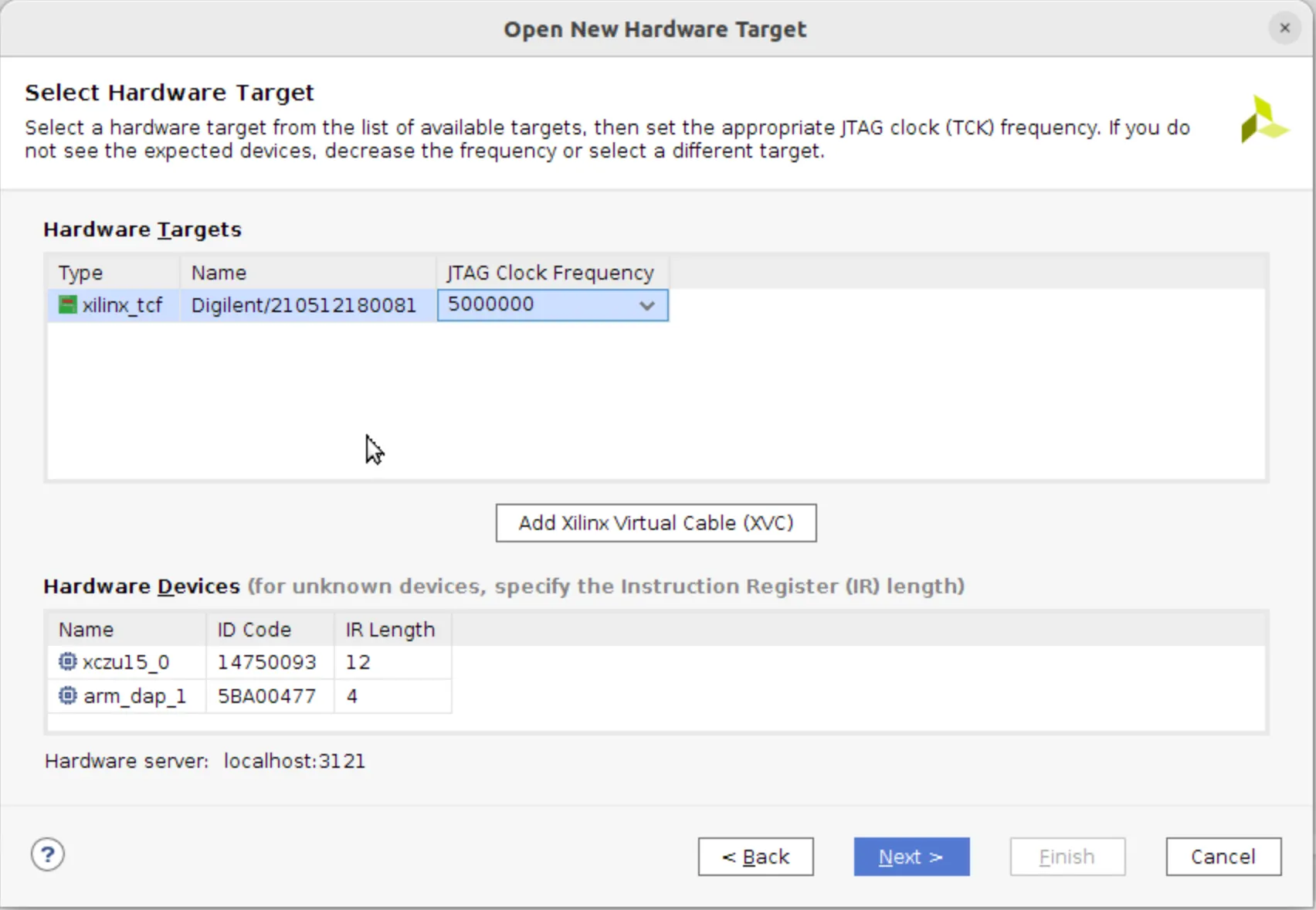Close the Open New Hardware Target dialog

[x=1284, y=29]
